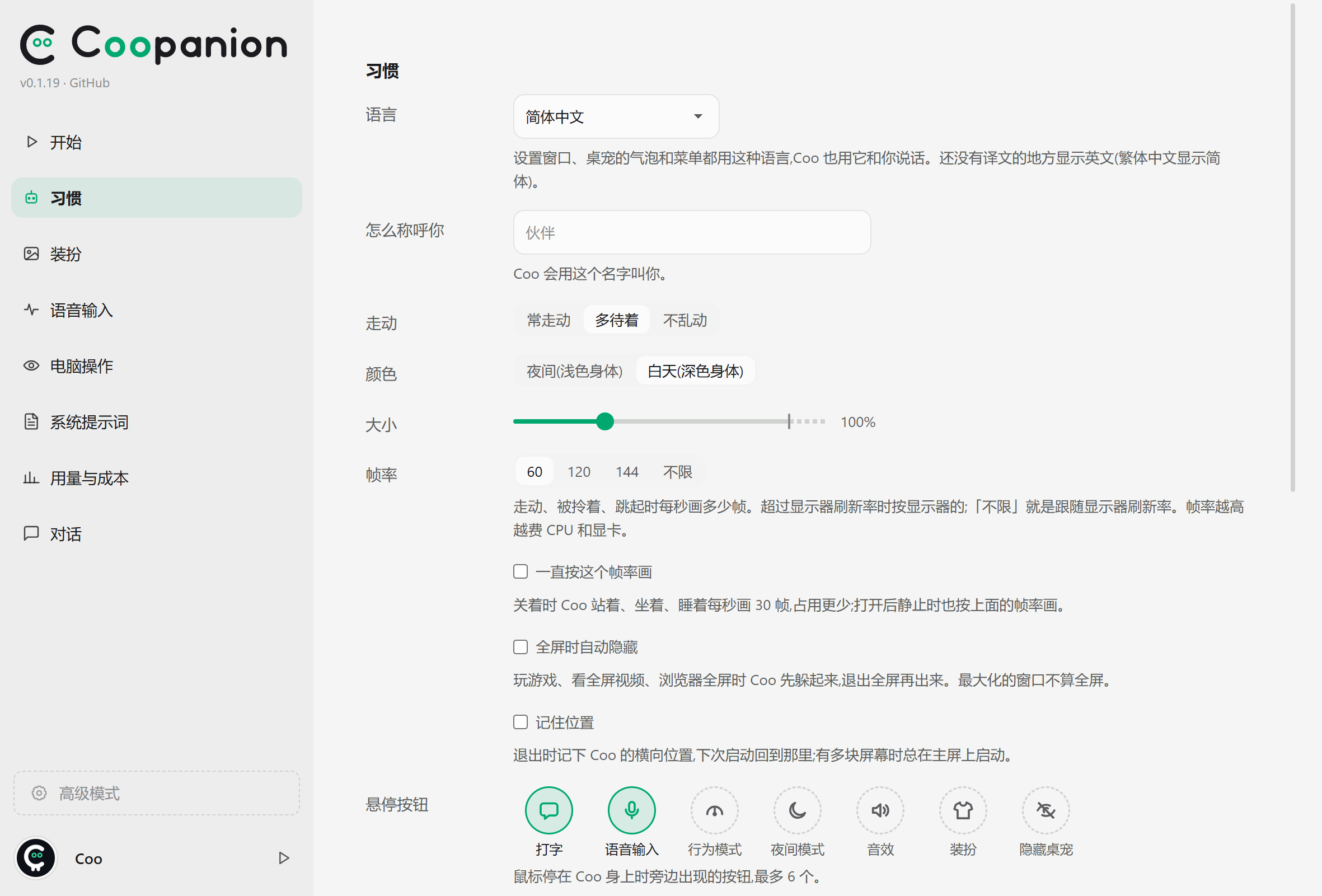Select 常走动 walking option

click(x=549, y=320)
